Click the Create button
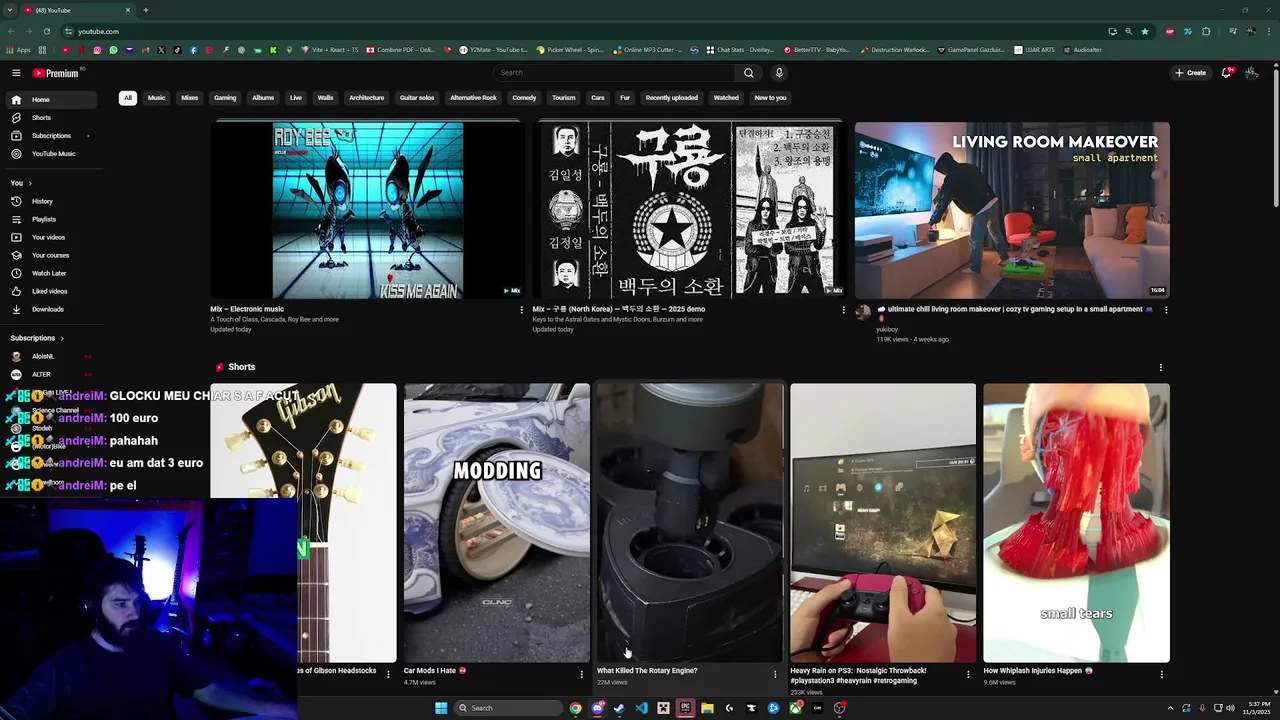The height and width of the screenshot is (720, 1280). (1190, 73)
